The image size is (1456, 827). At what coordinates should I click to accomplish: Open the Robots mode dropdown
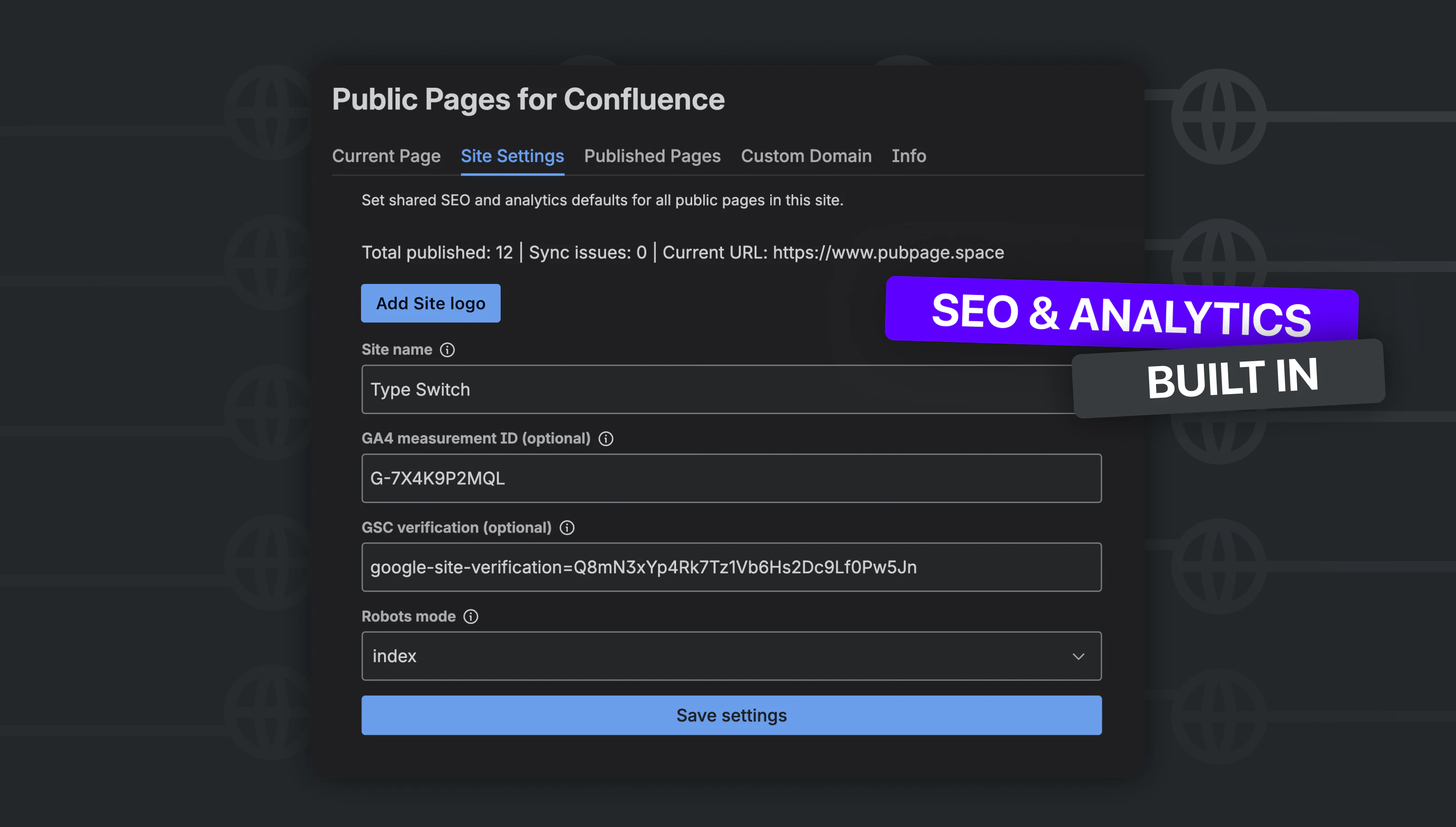pos(731,656)
